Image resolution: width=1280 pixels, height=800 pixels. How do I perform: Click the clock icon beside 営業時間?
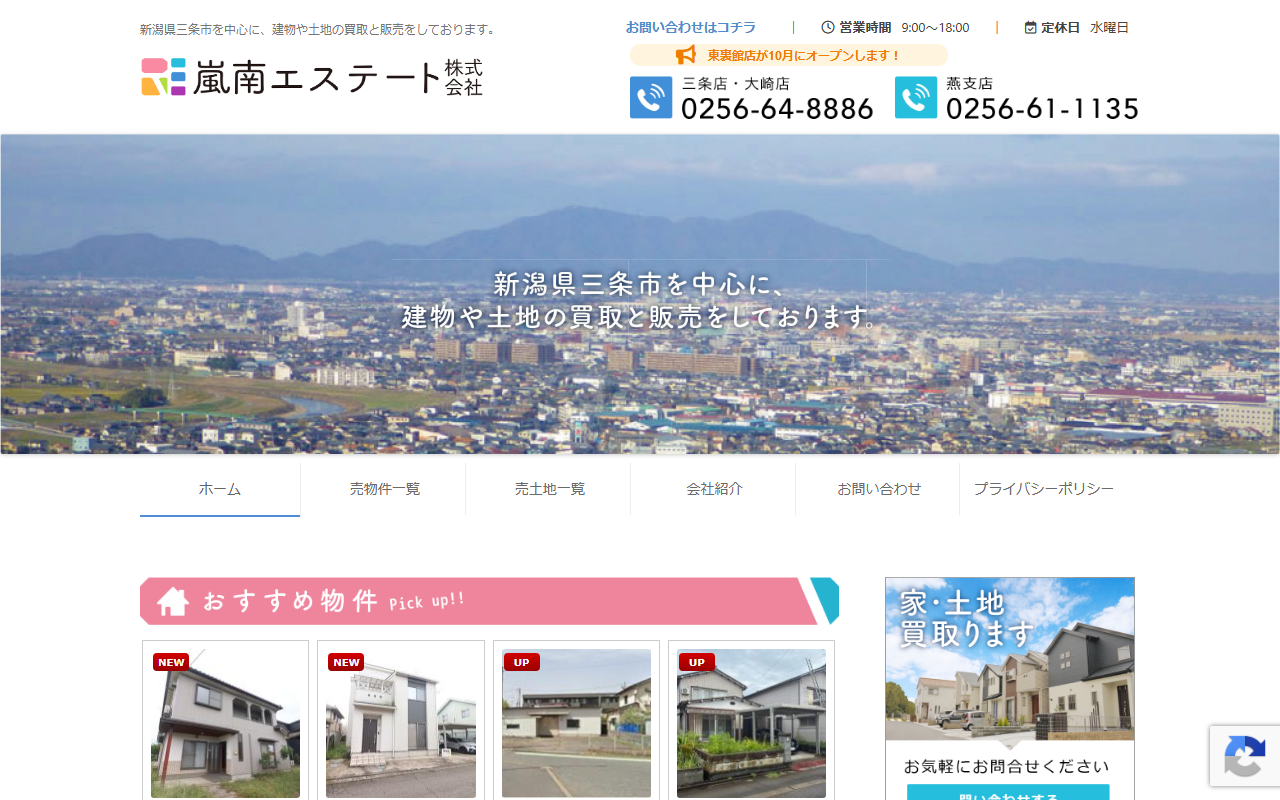[828, 28]
